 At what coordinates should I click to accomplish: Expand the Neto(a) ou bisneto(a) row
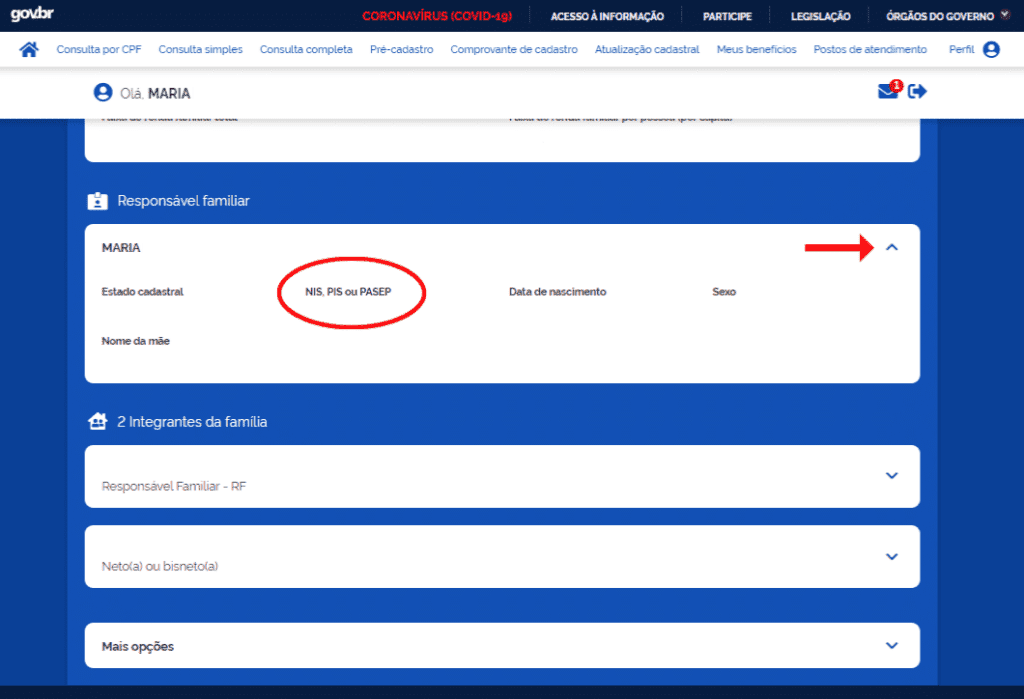pos(892,556)
